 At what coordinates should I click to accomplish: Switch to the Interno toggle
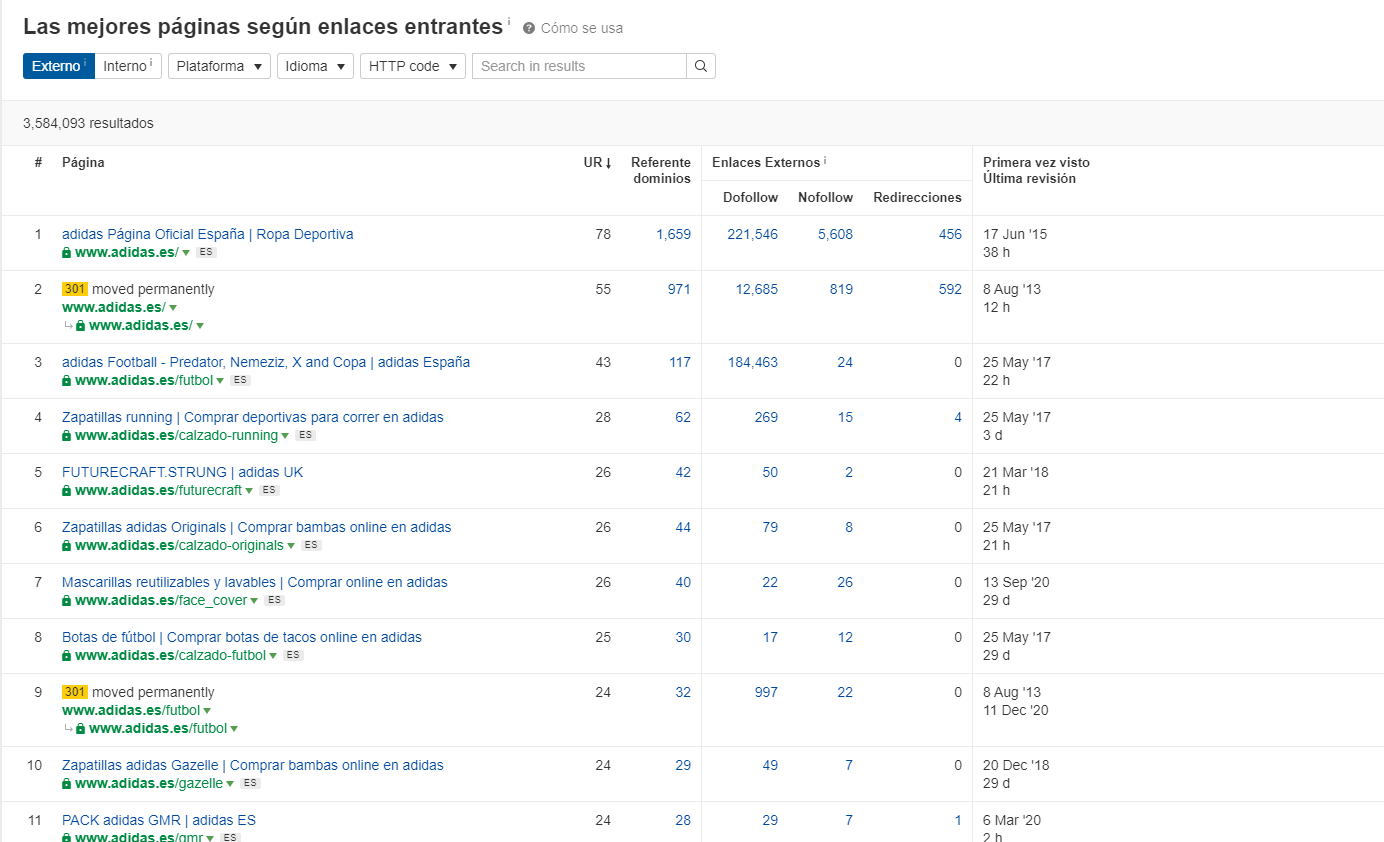tap(128, 66)
